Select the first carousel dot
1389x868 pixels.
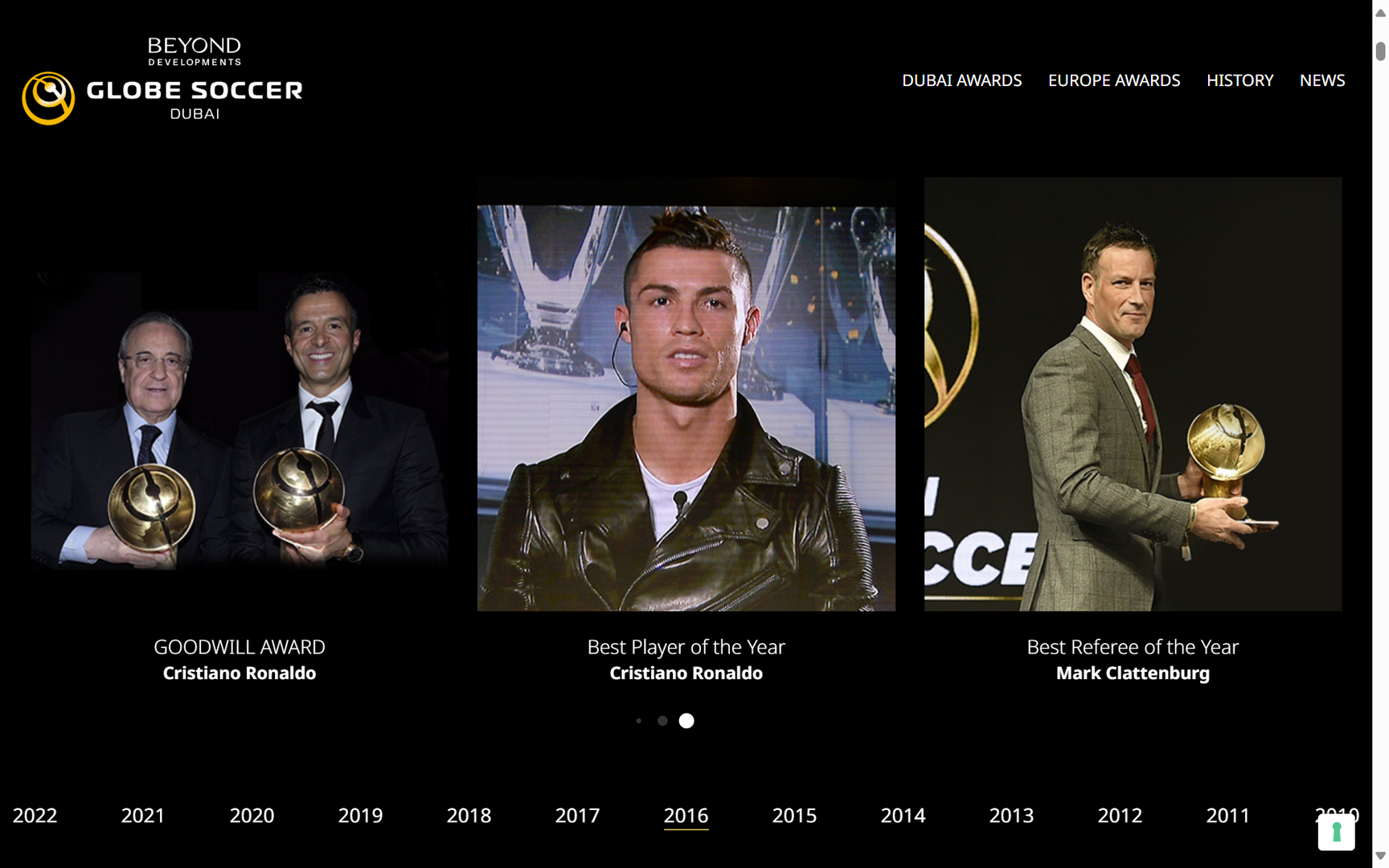(639, 721)
